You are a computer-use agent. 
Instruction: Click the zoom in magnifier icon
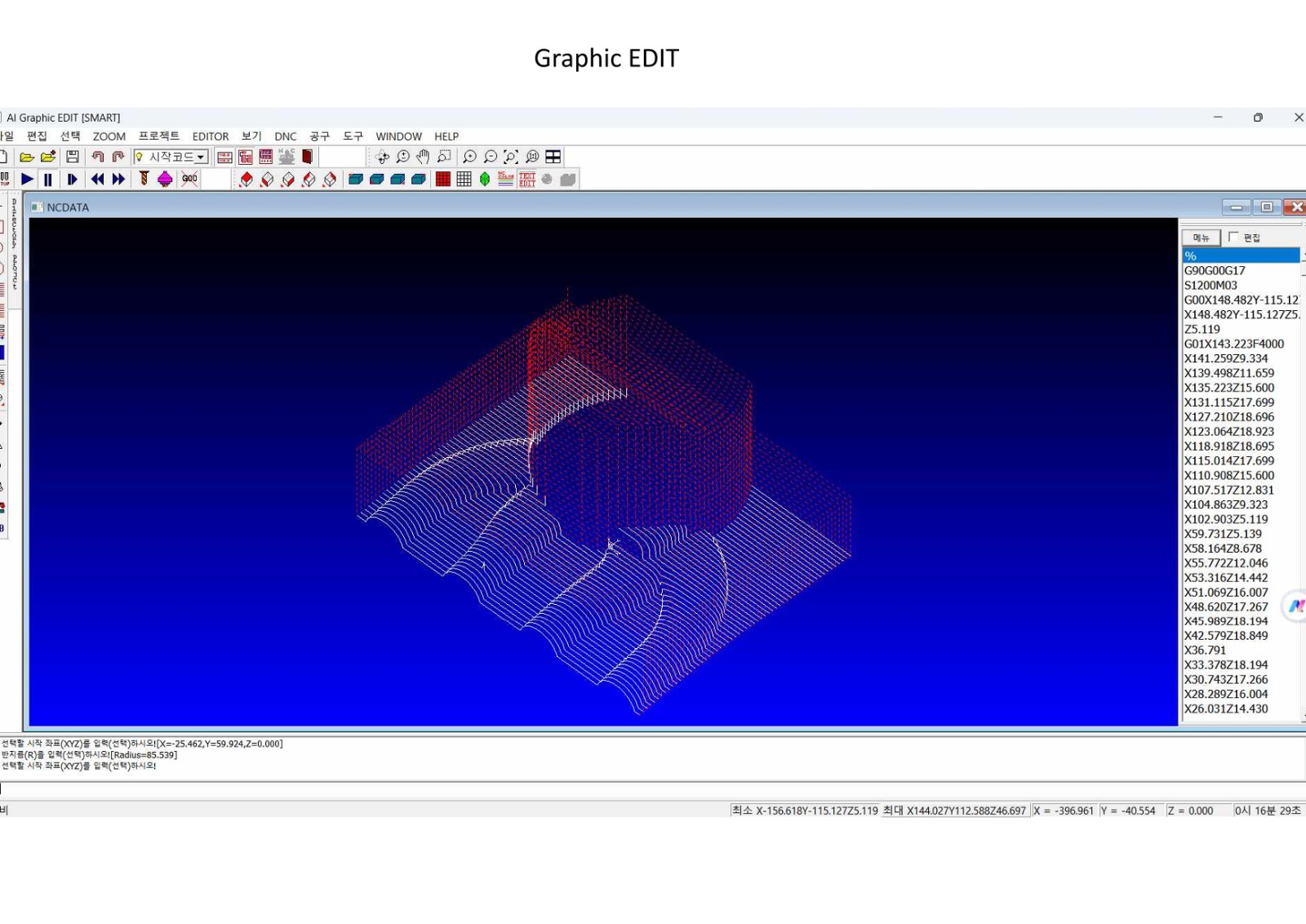click(469, 157)
